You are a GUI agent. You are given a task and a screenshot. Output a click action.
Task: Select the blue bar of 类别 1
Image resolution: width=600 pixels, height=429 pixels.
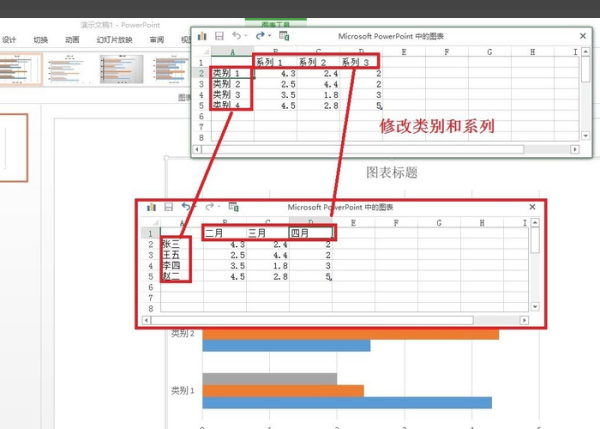pyautogui.click(x=347, y=403)
